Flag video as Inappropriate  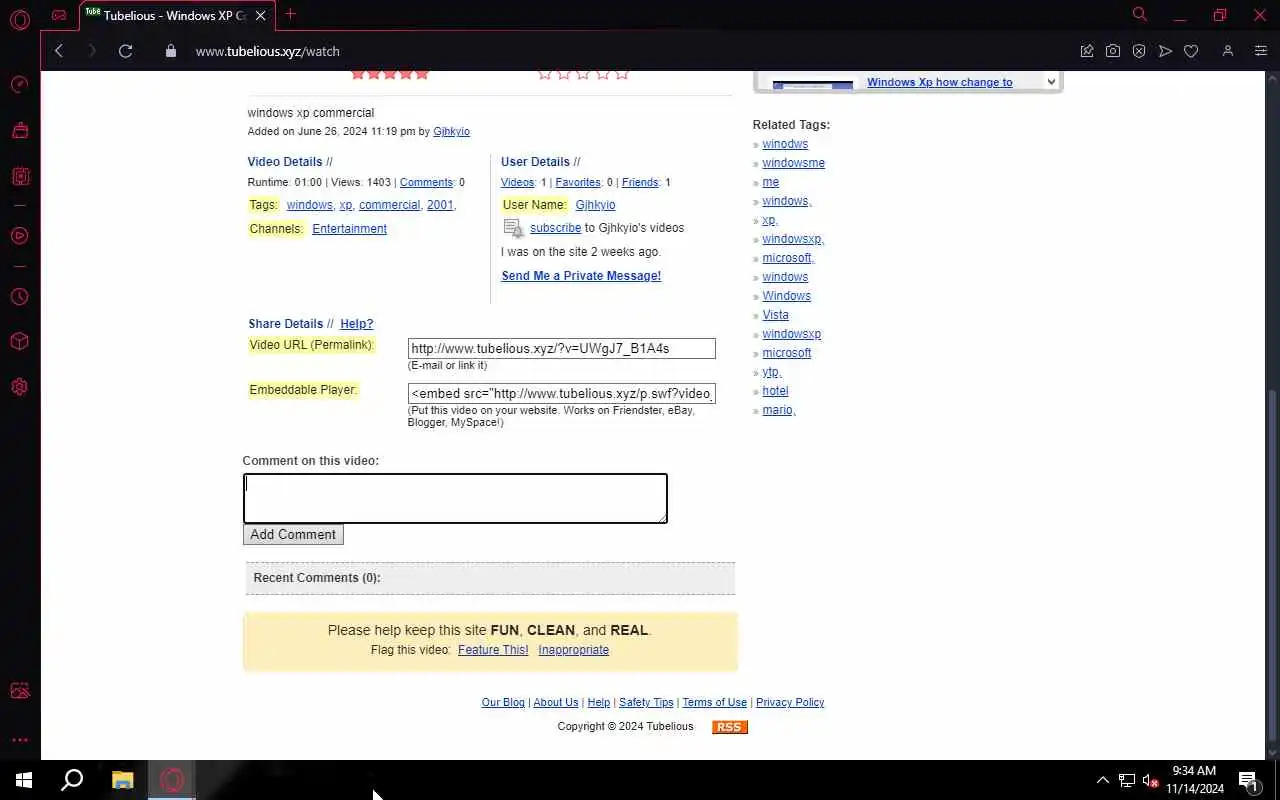(x=573, y=650)
